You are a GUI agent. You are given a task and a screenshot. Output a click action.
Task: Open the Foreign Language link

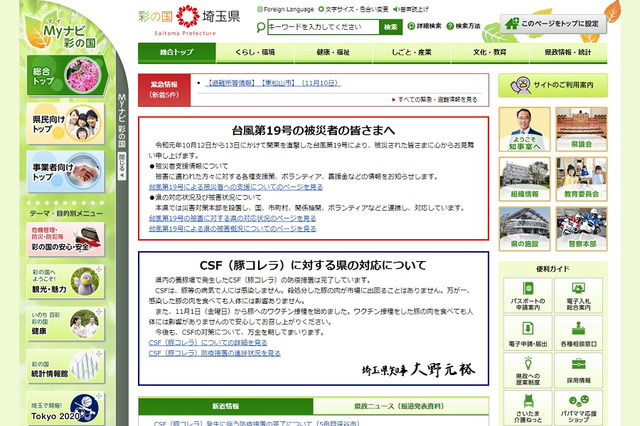[x=286, y=9]
